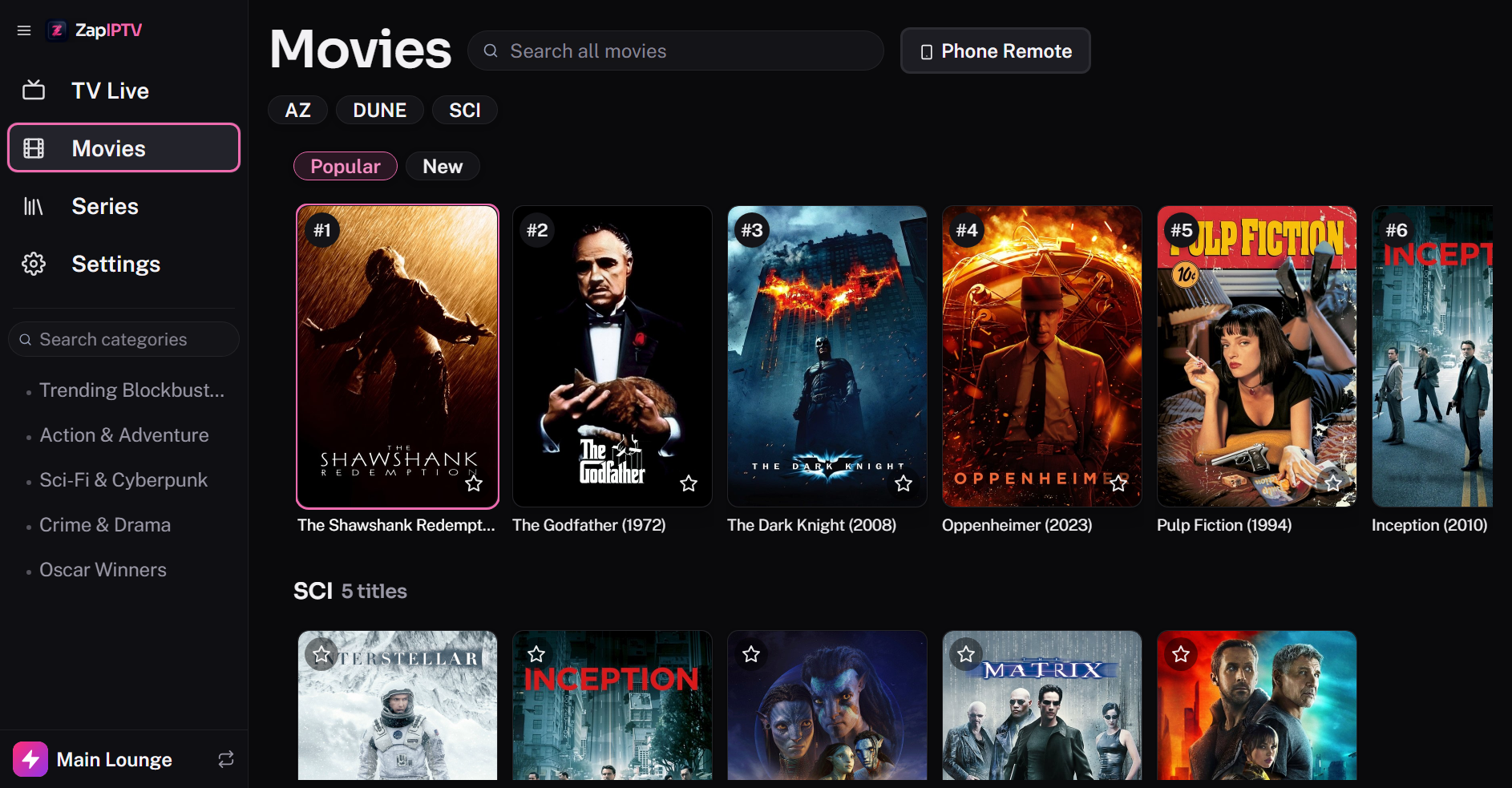Open Sci-Fi & Cyberpunk category
1512x788 pixels.
click(123, 480)
